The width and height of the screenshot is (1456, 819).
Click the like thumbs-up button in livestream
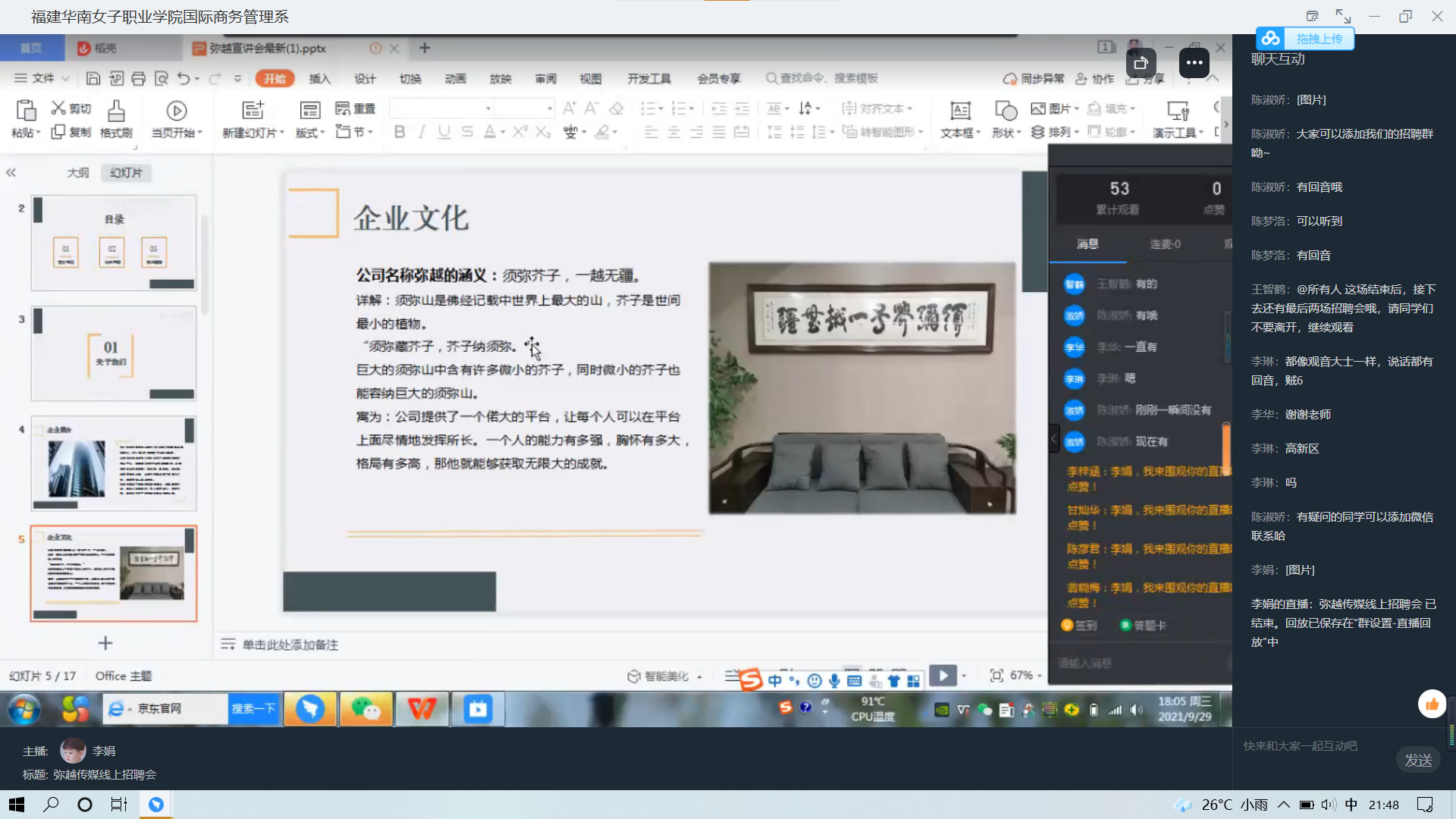point(1432,704)
